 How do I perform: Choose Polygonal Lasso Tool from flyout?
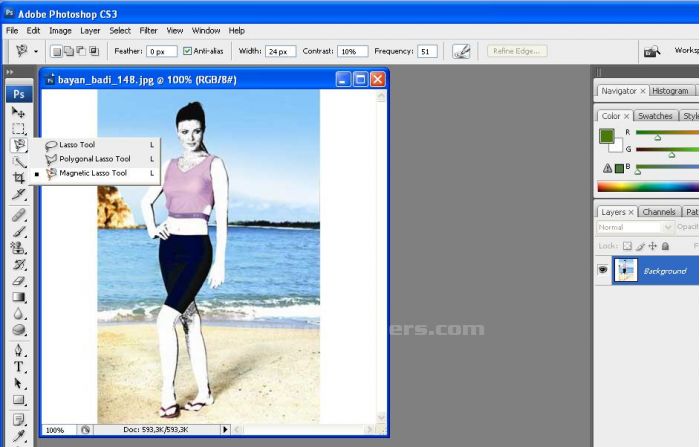(95, 159)
